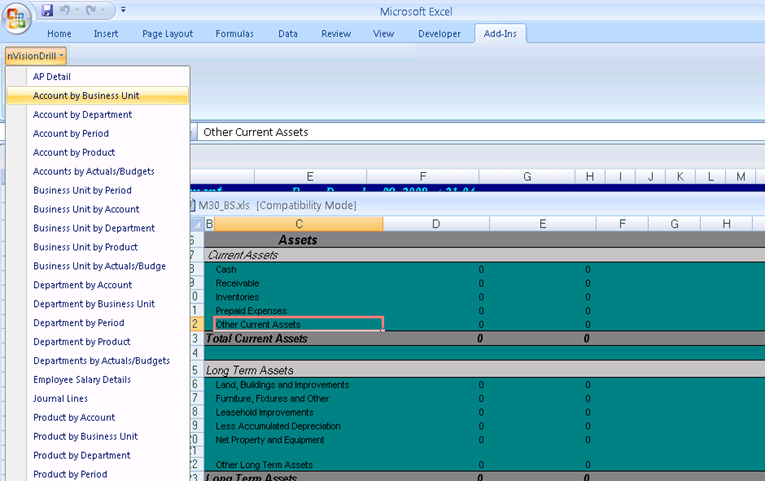Viewport: 765px width, 481px height.
Task: Click the M30_BS.xls workbook icon
Action: (x=193, y=205)
